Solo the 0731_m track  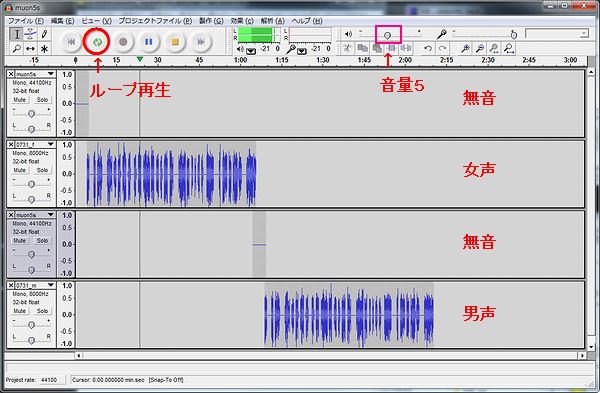[42, 311]
